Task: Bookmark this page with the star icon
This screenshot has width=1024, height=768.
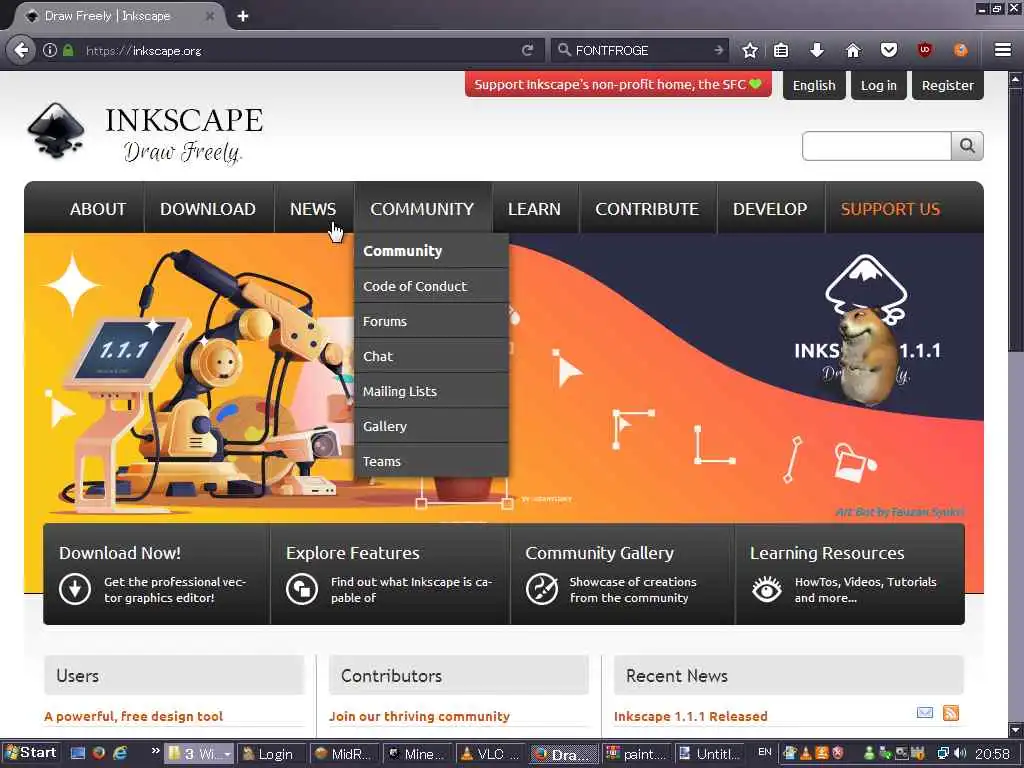Action: 750,50
